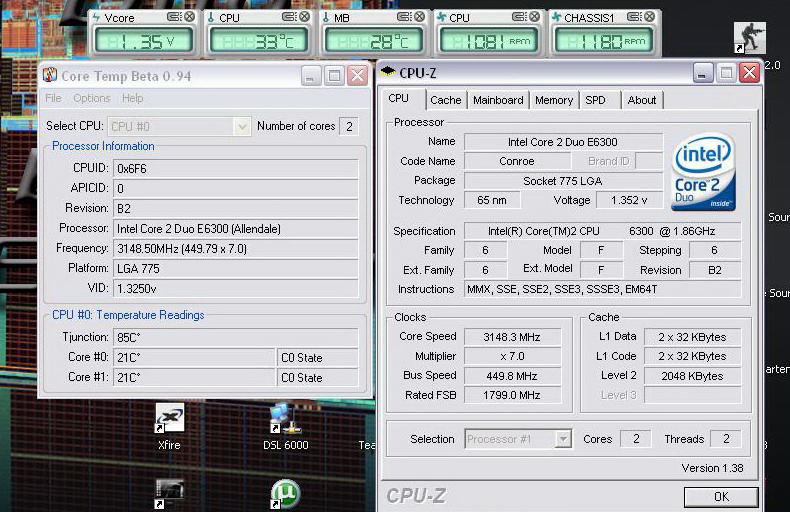This screenshot has height=512, width=790.
Task: Close the Vcore monitor widget
Action: 190,17
